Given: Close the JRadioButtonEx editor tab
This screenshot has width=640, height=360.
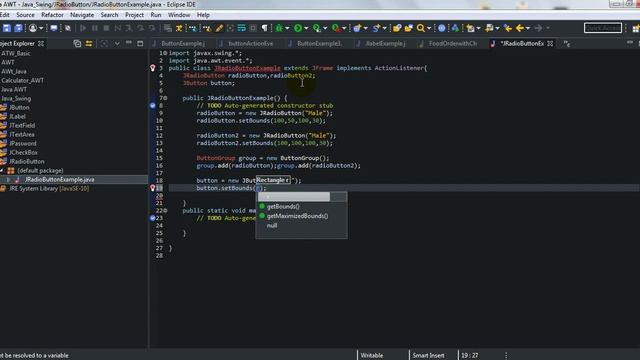Looking at the screenshot, I should coord(550,44).
